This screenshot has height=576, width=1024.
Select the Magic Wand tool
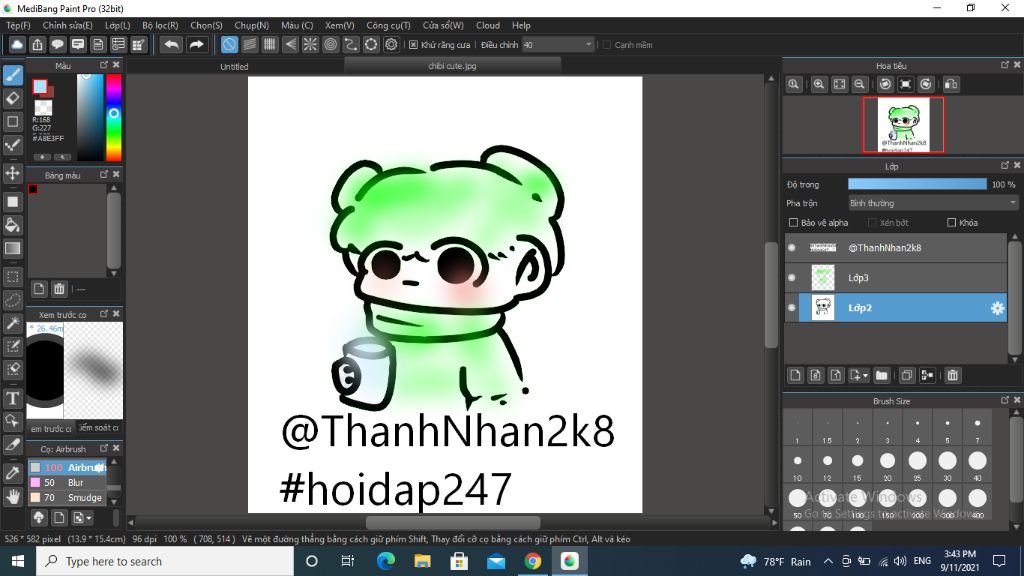coord(12,323)
